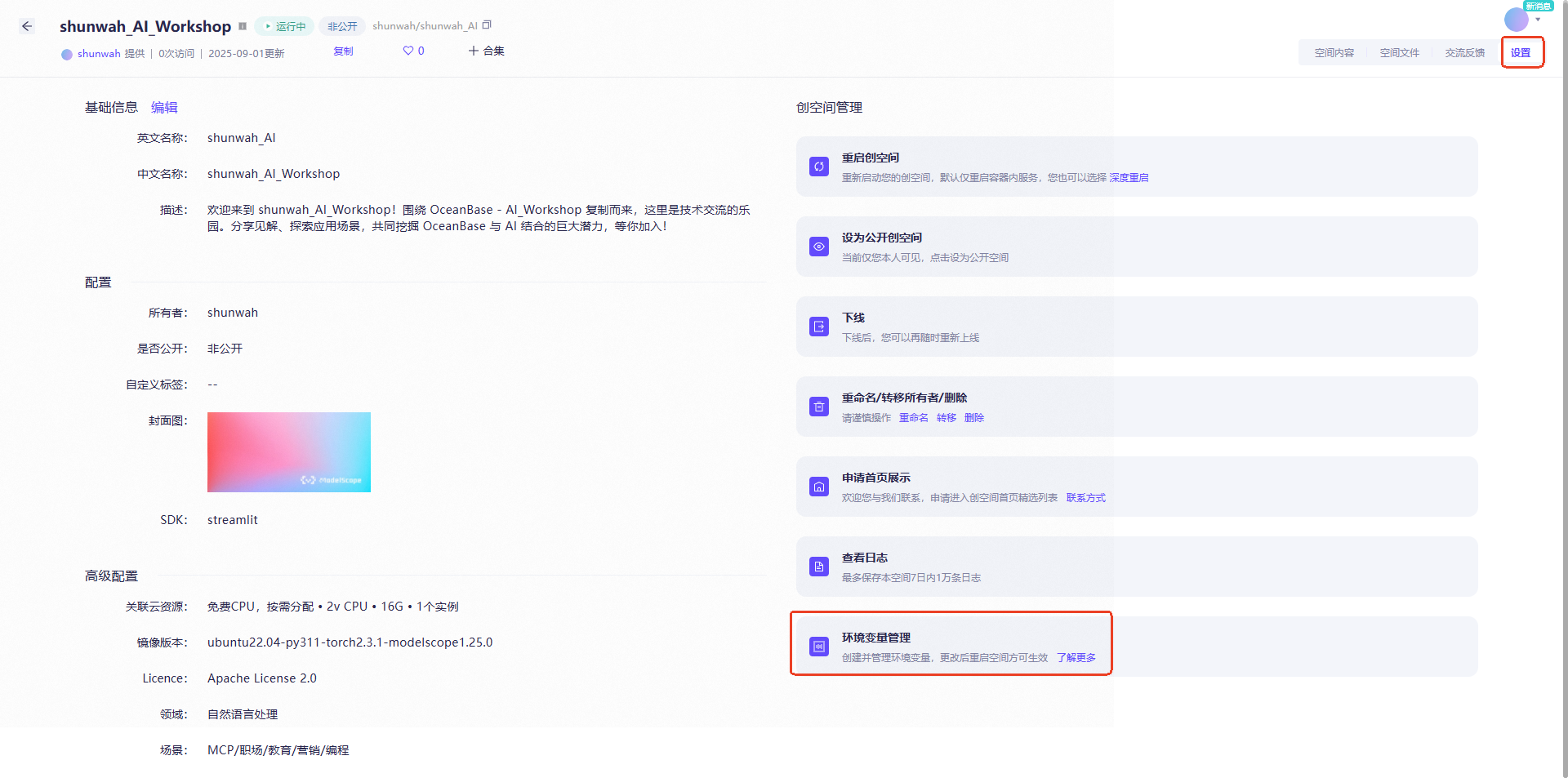
Task: Open the 交流反馈 tab
Action: click(x=1465, y=52)
